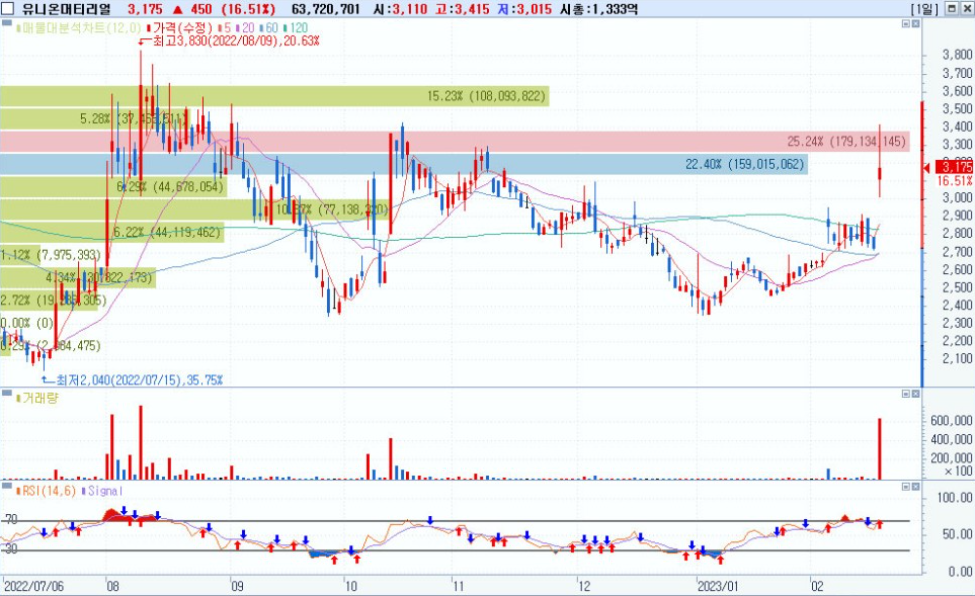Click the 100.00 RSI axis label
The width and height of the screenshot is (975, 596).
[x=954, y=498]
